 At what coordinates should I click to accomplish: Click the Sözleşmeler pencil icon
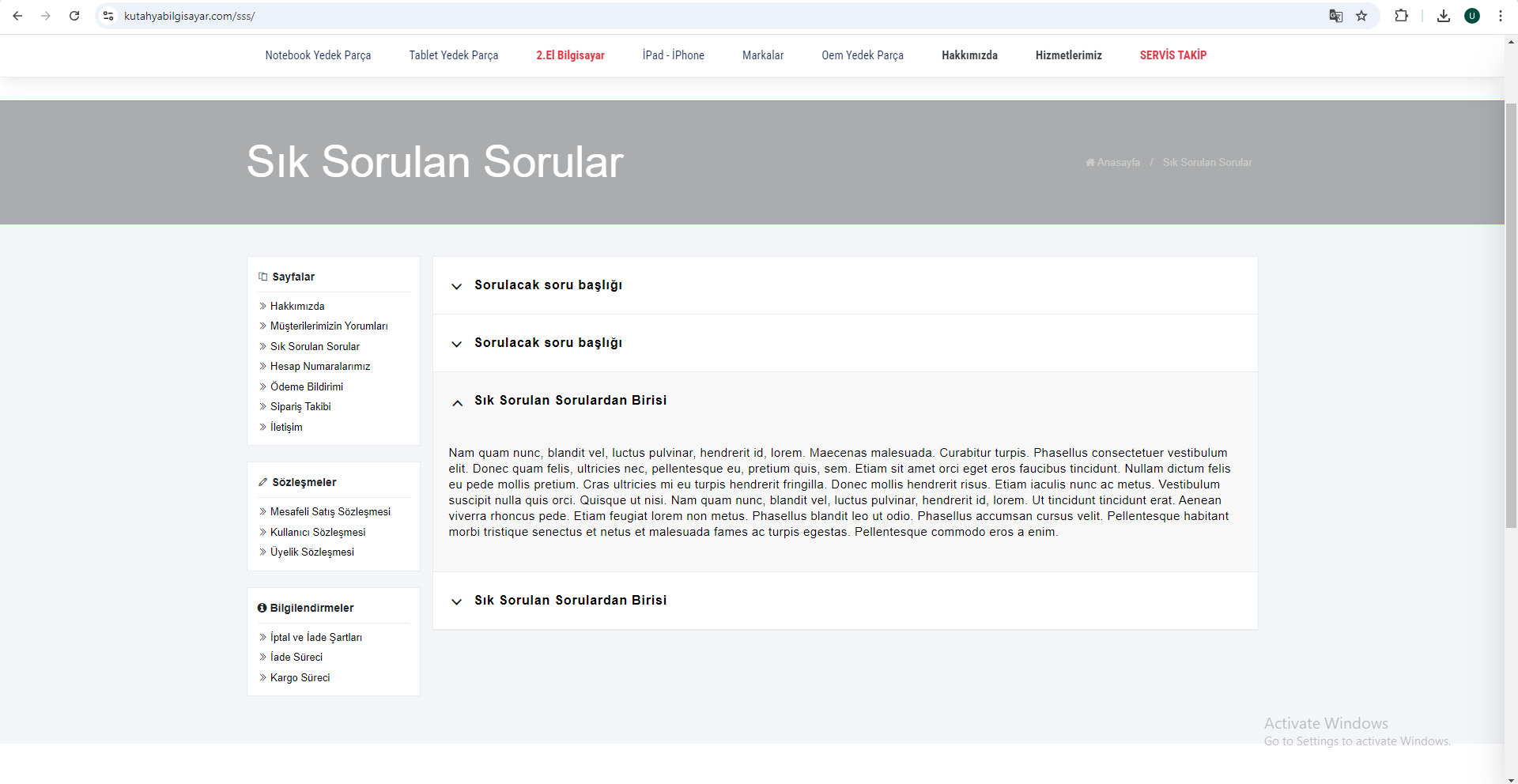coord(262,482)
